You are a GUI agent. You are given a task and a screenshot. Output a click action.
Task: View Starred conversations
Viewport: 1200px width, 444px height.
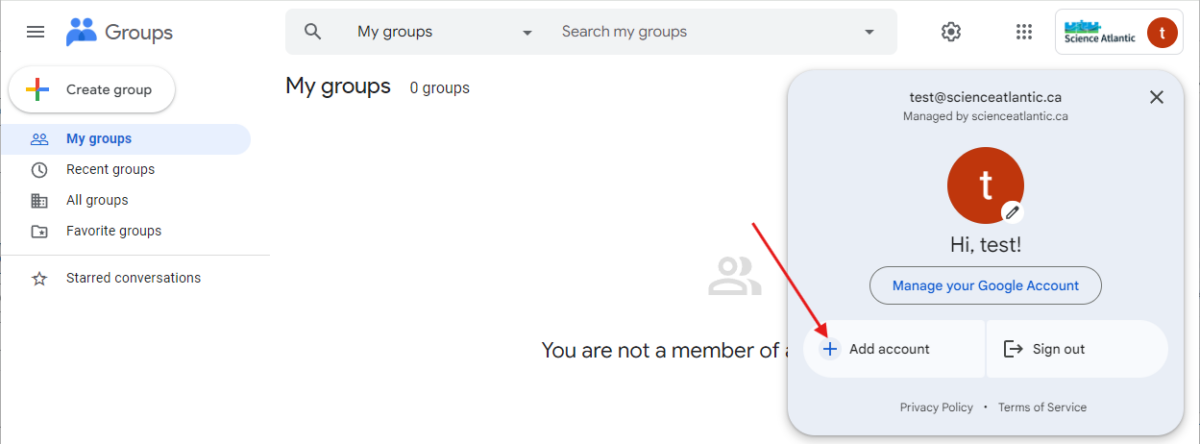(133, 278)
